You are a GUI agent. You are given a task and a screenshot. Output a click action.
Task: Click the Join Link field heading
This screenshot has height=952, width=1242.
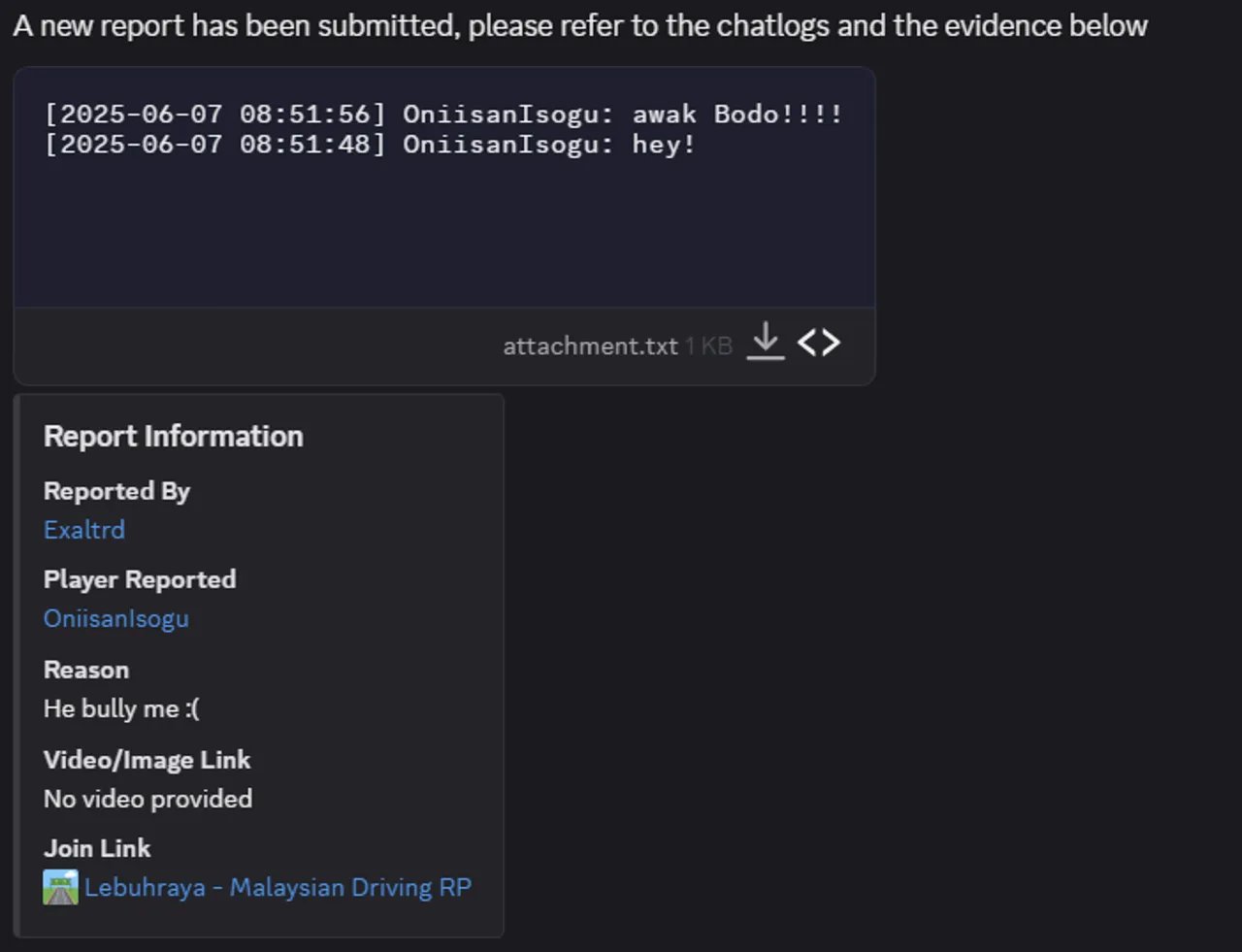coord(97,848)
